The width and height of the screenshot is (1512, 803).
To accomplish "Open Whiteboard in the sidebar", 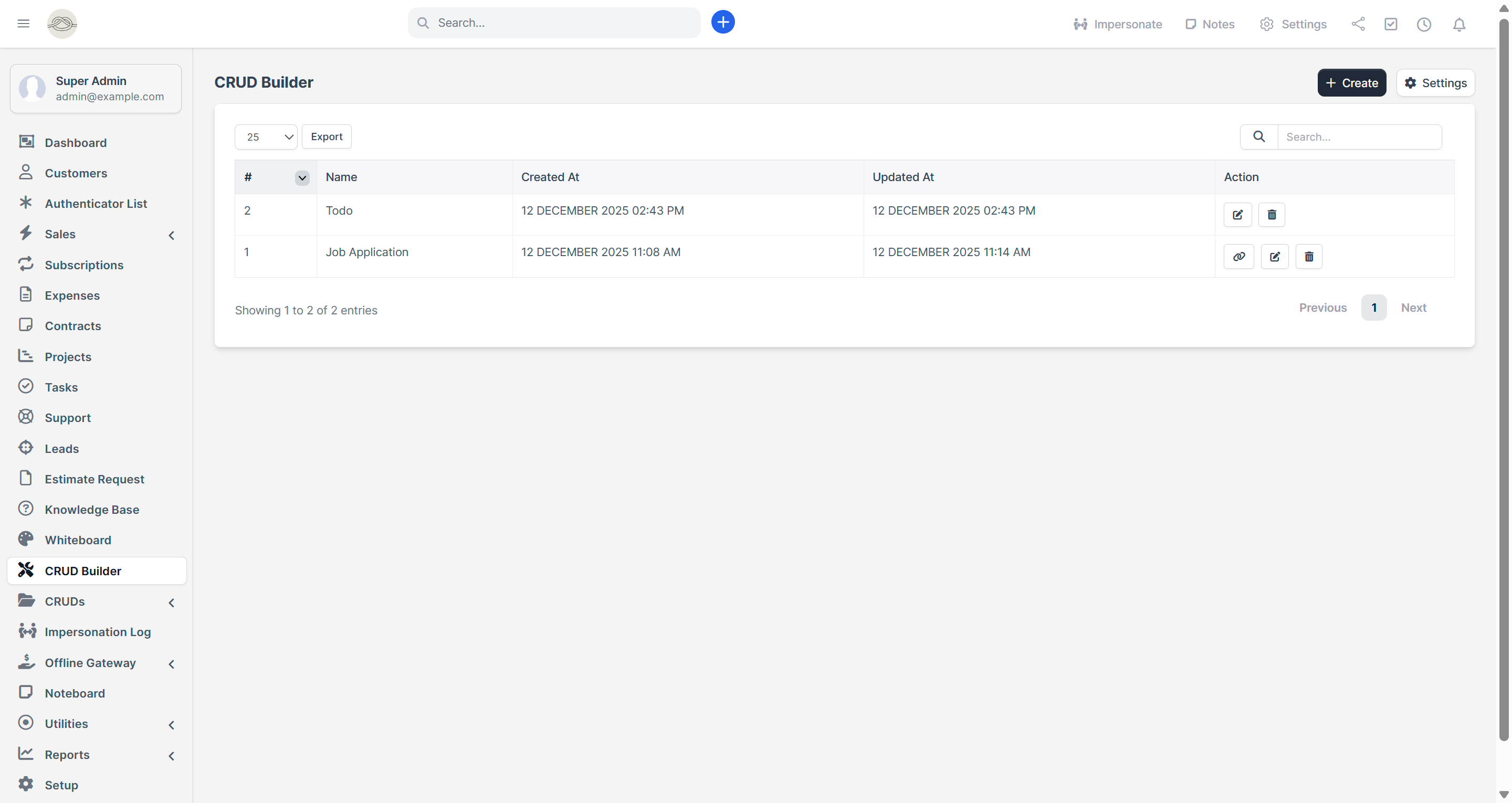I will pyautogui.click(x=97, y=540).
